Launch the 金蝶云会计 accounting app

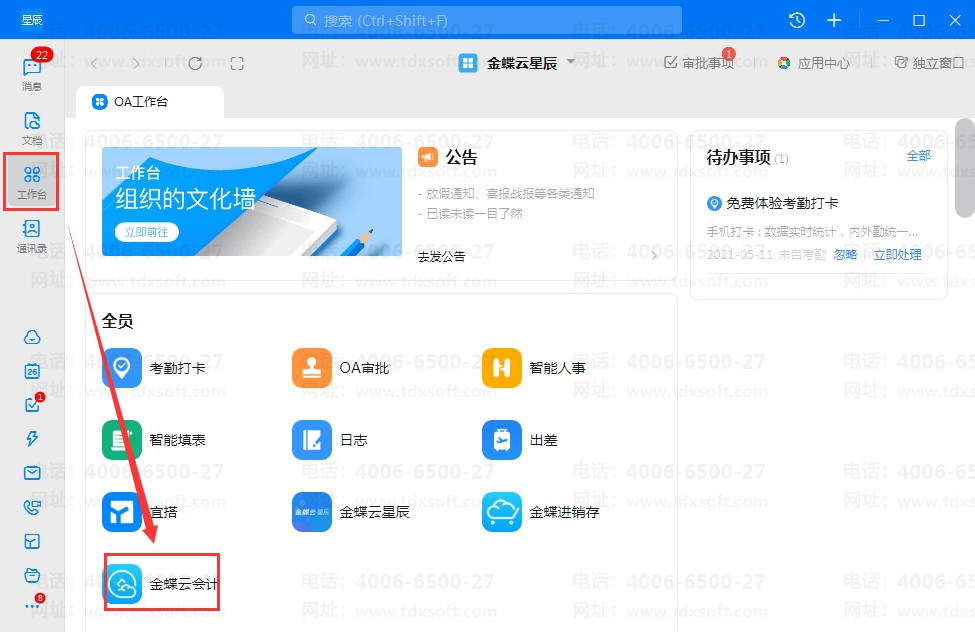[x=123, y=584]
